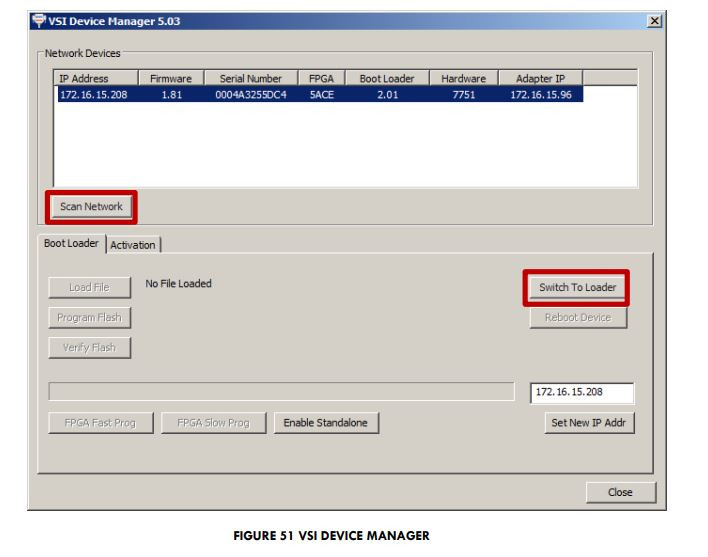Select the Boot Loader tab

pyautogui.click(x=71, y=244)
